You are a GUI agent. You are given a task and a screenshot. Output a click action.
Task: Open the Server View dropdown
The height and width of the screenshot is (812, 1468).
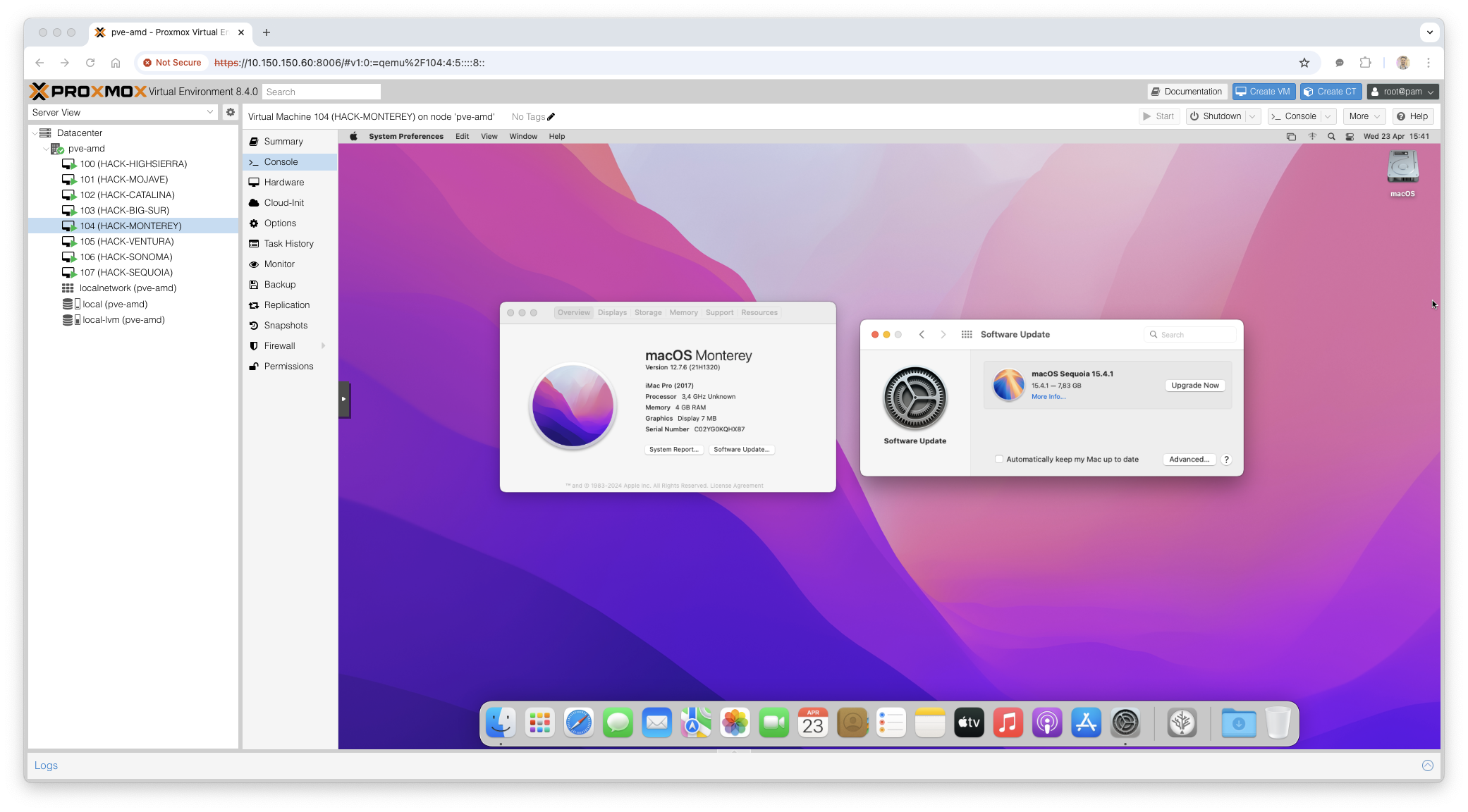tap(209, 112)
